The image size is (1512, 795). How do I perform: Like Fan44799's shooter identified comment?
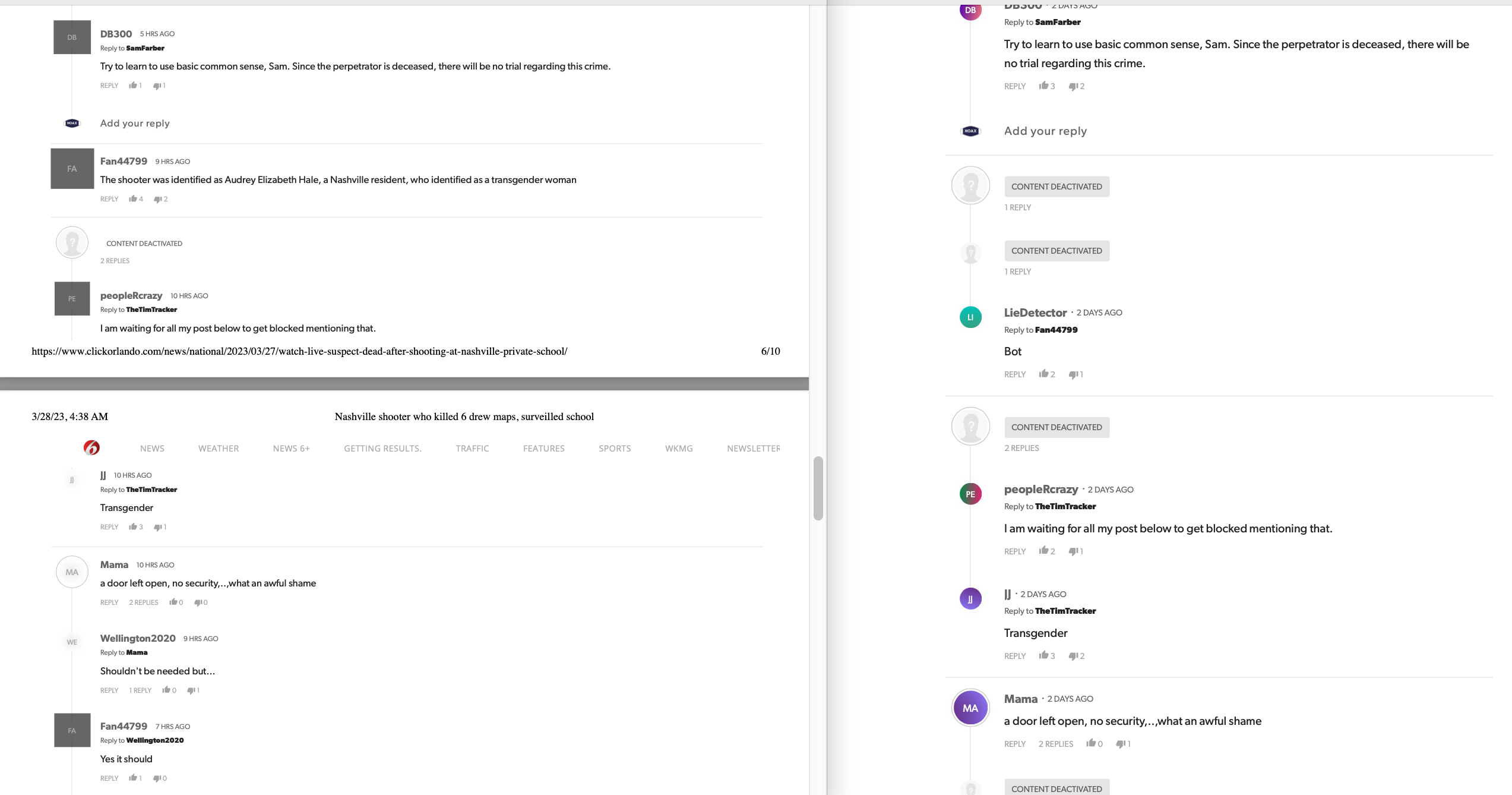tap(133, 198)
